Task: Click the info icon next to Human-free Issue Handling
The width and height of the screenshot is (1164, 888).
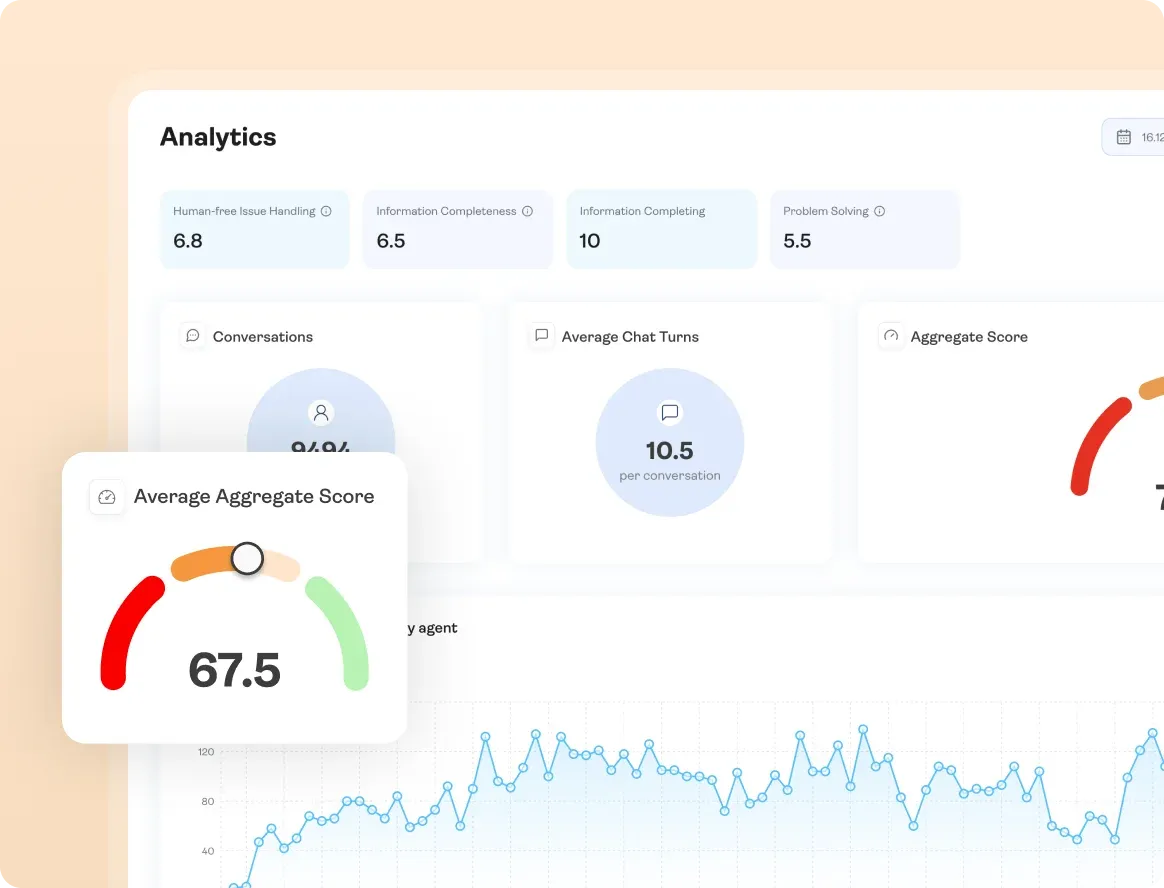Action: pyautogui.click(x=326, y=211)
